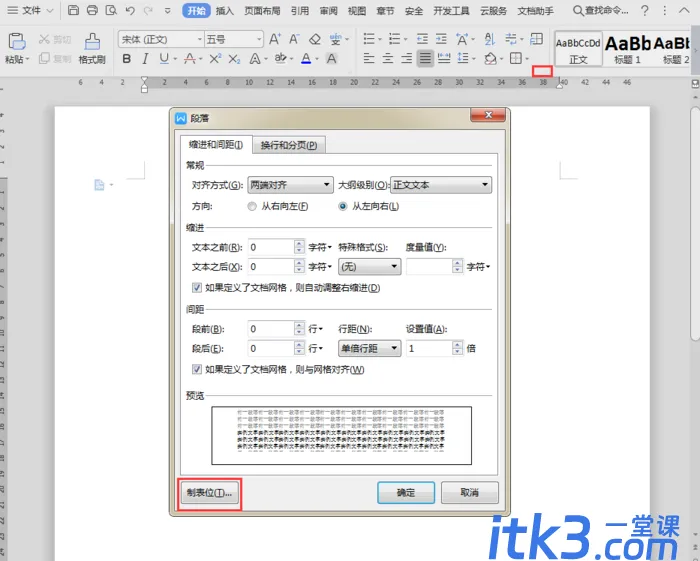
Task: Open line spacing dropdown
Action: click(370, 348)
